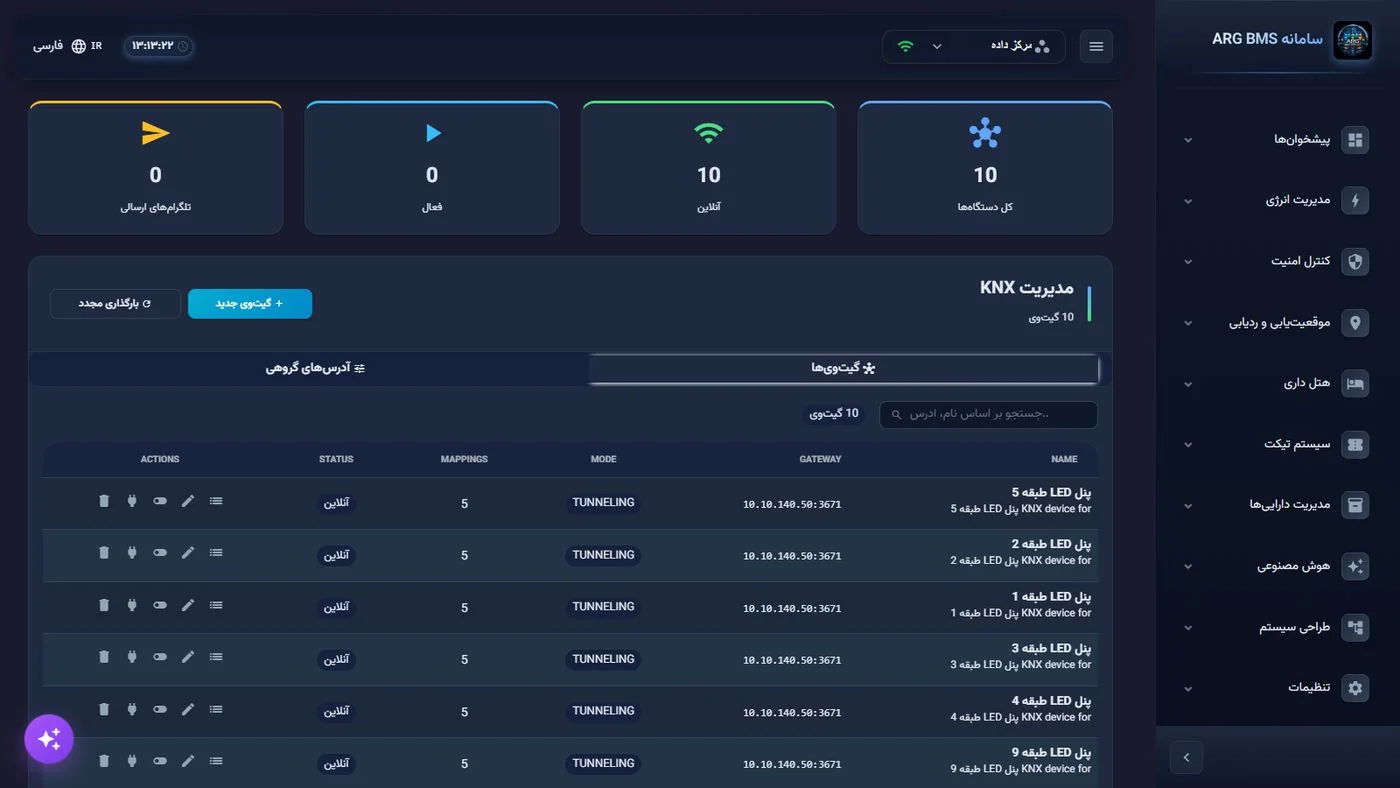Select the هتل داری bed icon
This screenshot has width=1400, height=788.
tap(1355, 384)
